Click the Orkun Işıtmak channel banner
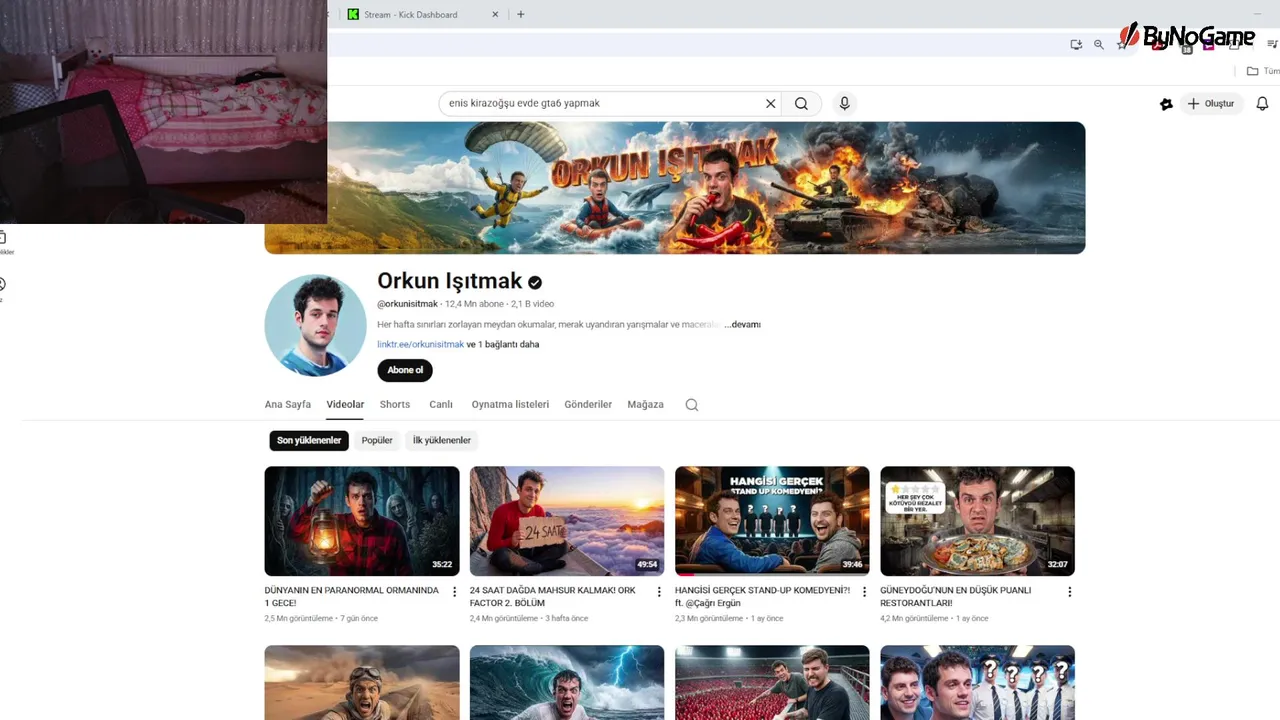The image size is (1280, 720). tap(675, 188)
